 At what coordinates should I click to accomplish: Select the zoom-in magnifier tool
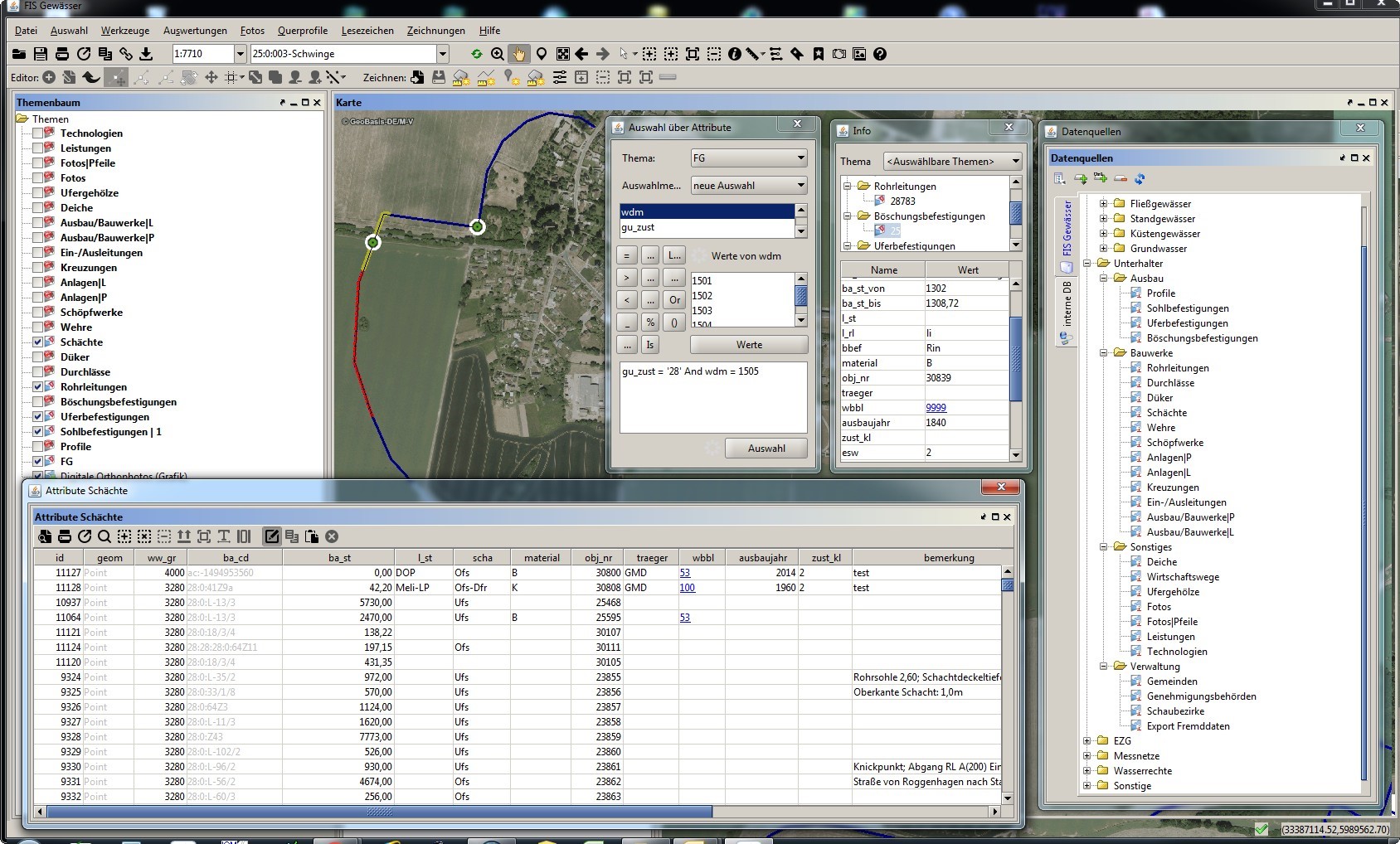498,54
